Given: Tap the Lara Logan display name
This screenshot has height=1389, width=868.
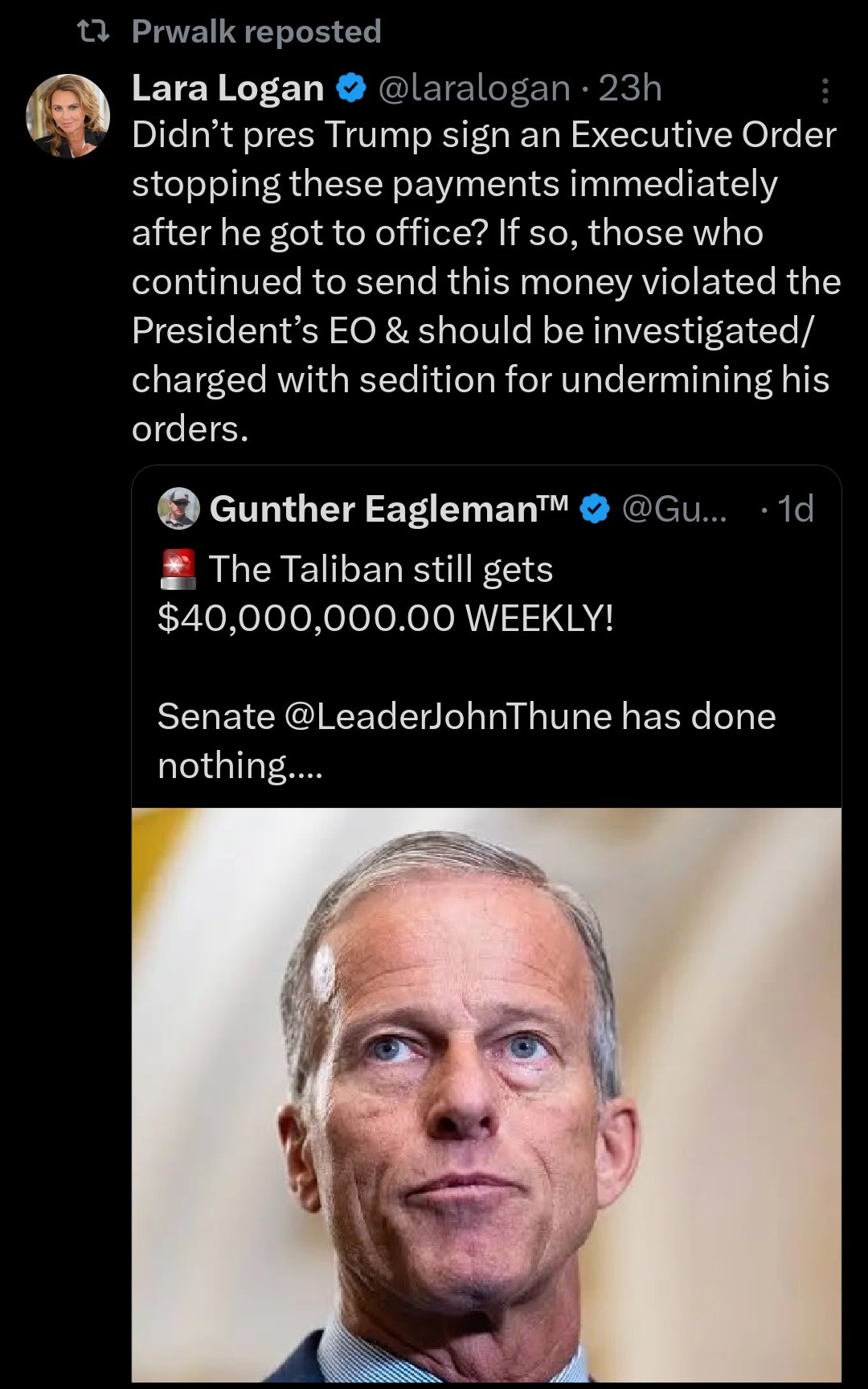Looking at the screenshot, I should pos(227,88).
